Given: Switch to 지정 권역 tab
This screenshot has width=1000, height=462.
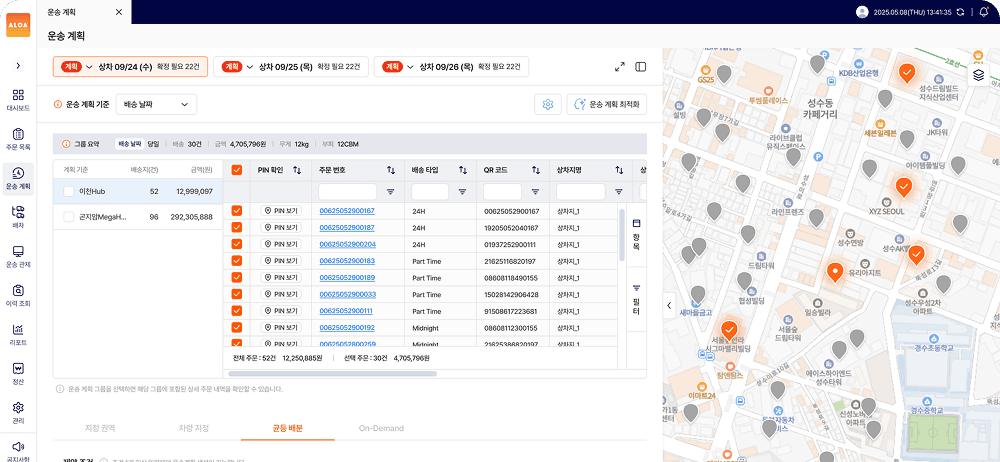Looking at the screenshot, I should click(x=100, y=428).
